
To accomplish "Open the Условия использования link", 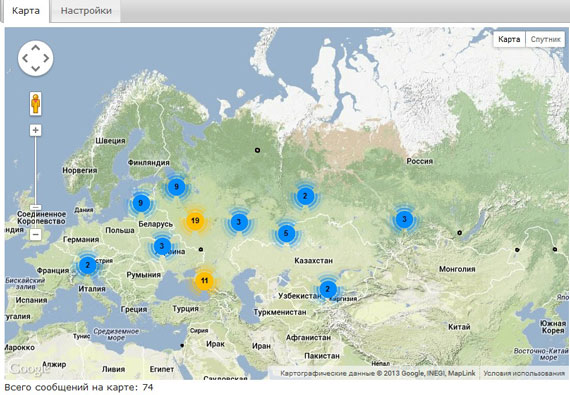I will 524,373.
